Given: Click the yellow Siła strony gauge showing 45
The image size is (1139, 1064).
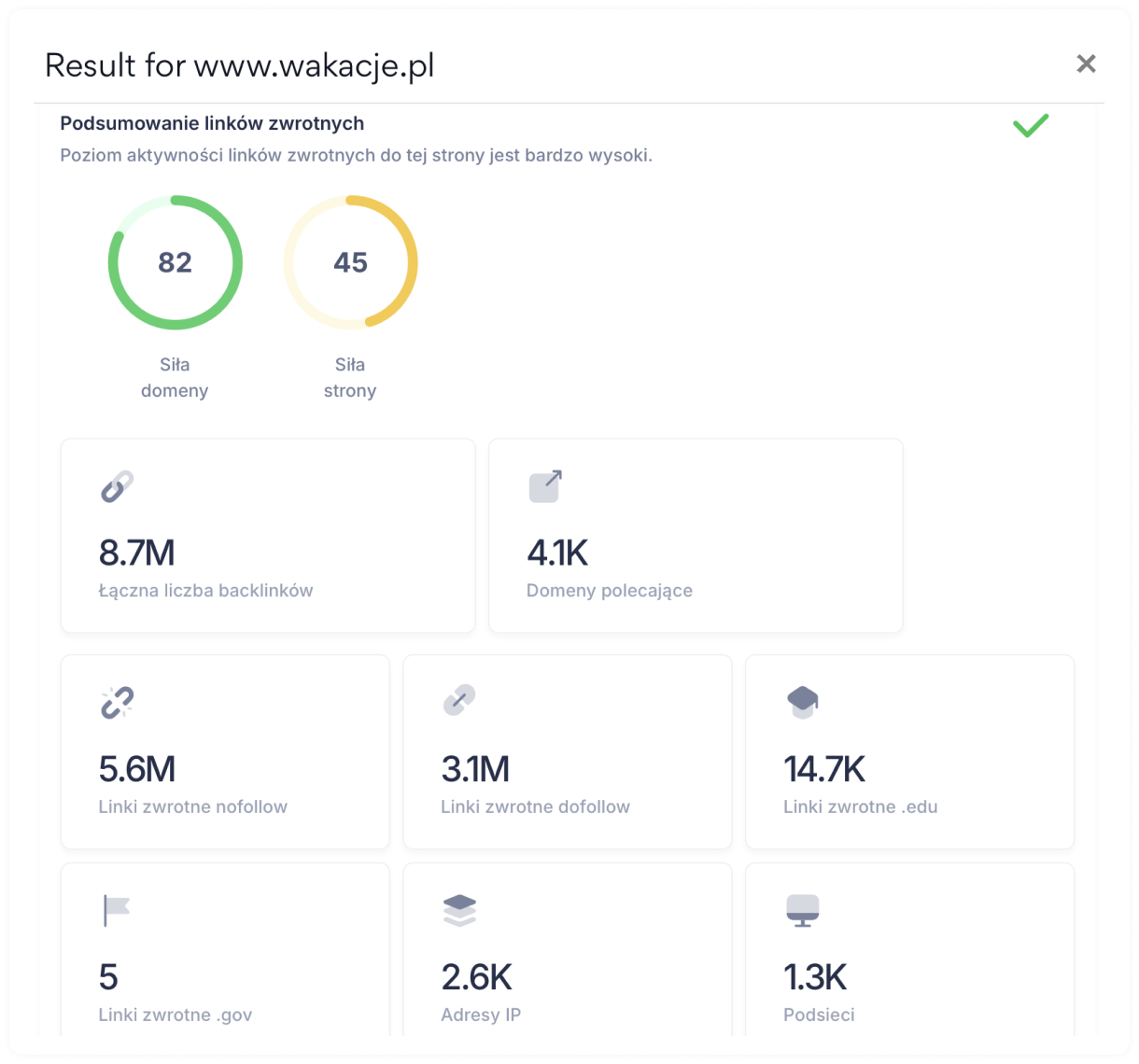Looking at the screenshot, I should pyautogui.click(x=351, y=262).
